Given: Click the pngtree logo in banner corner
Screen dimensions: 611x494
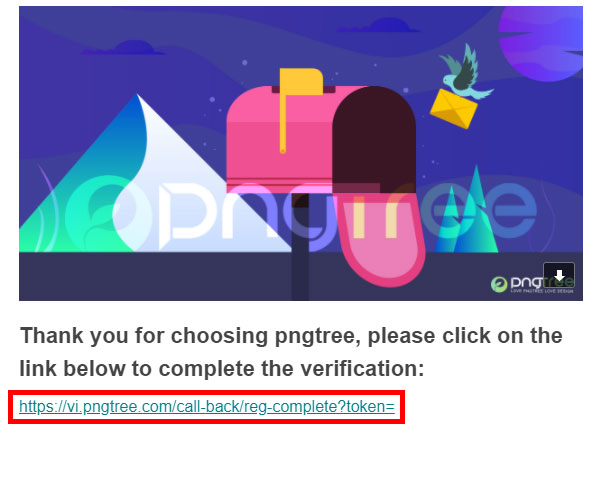Looking at the screenshot, I should [532, 284].
